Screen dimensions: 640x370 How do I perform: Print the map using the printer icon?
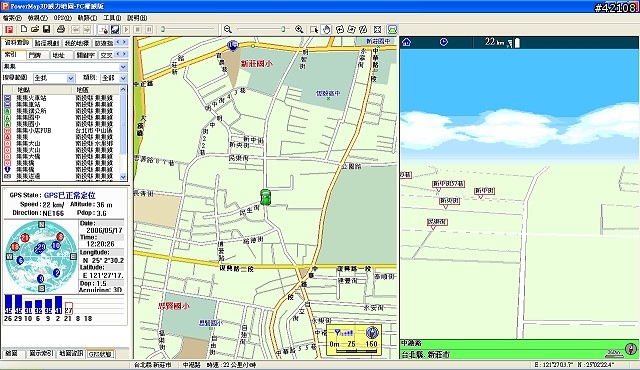point(61,29)
